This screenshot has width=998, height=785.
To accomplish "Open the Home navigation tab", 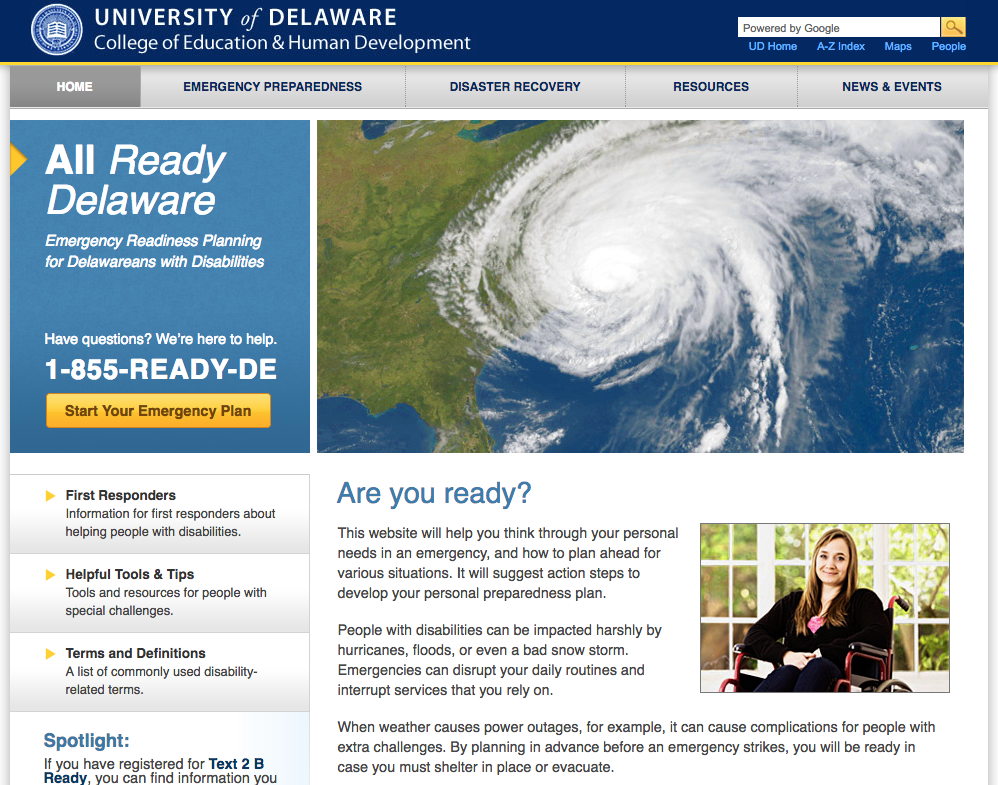I will (75, 87).
